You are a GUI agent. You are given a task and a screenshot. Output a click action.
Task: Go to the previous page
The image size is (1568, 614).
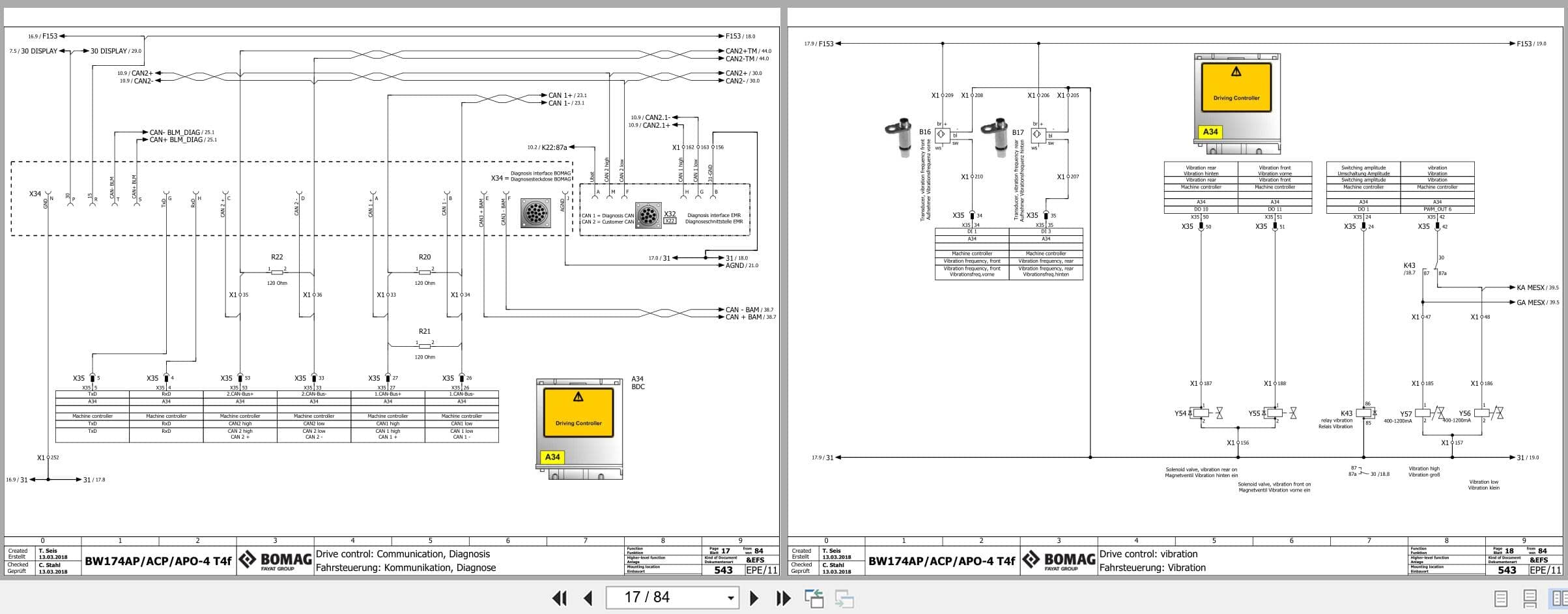pos(588,598)
